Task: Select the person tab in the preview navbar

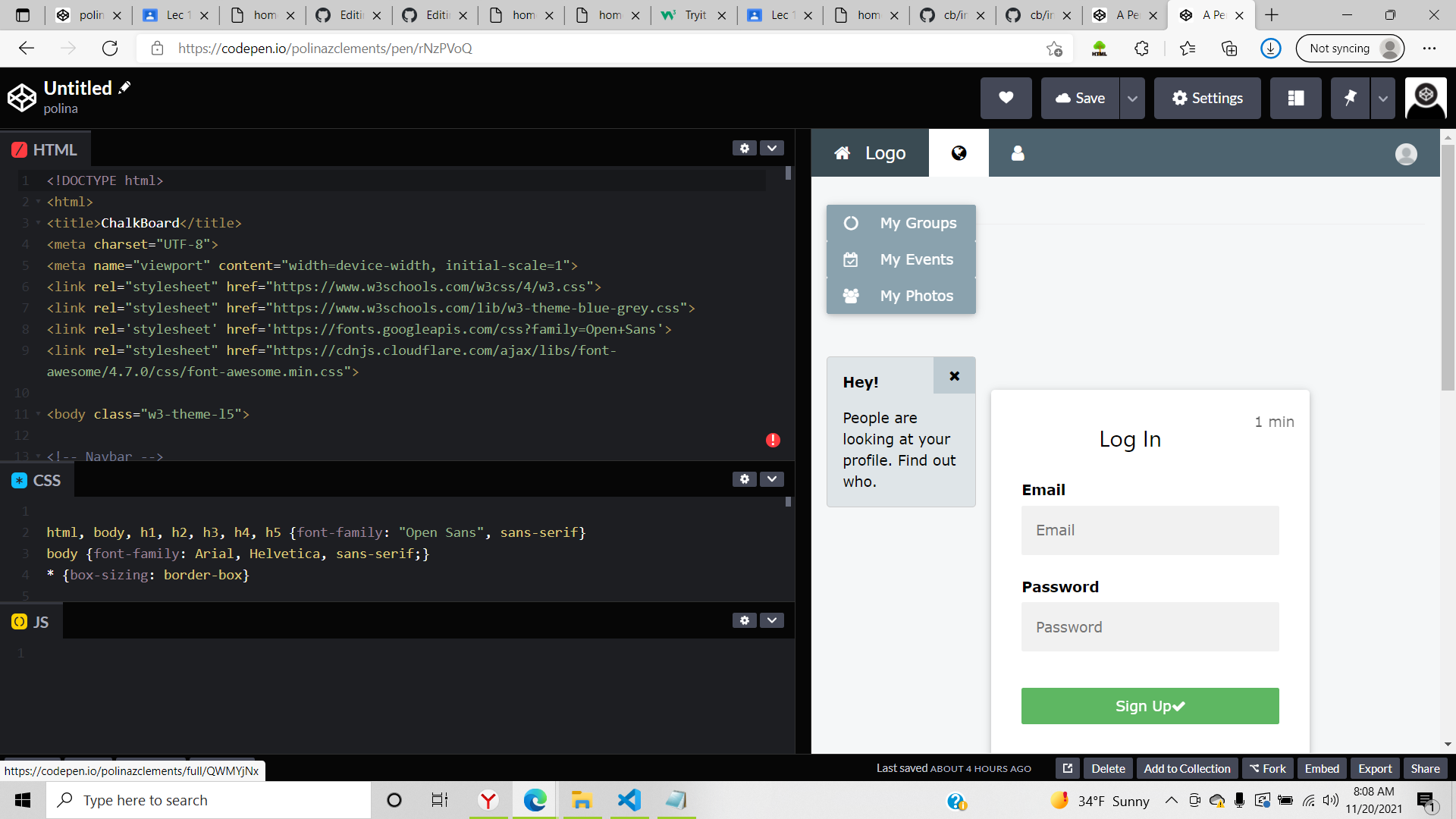Action: [1018, 152]
